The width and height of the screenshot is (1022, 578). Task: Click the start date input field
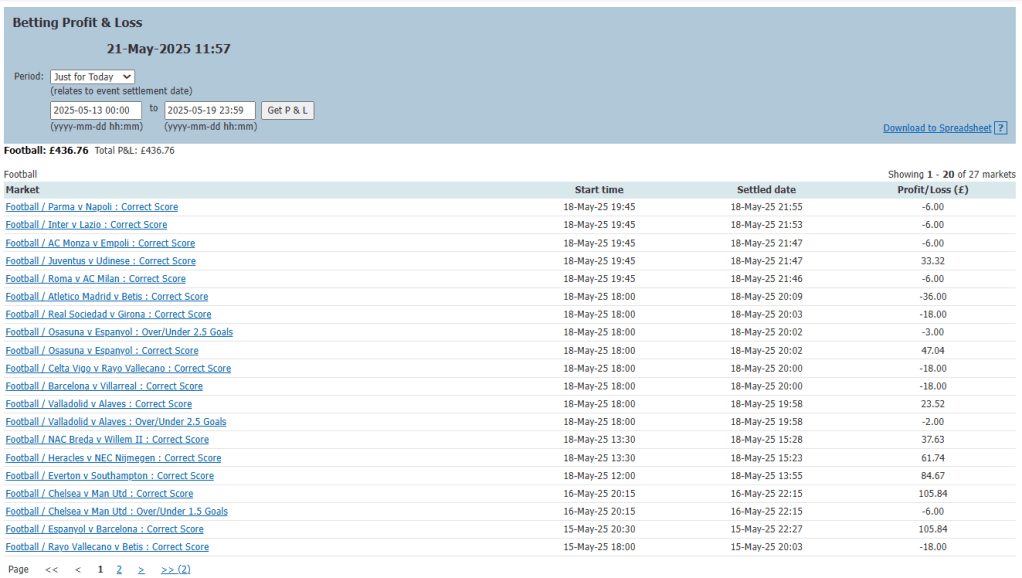96,110
